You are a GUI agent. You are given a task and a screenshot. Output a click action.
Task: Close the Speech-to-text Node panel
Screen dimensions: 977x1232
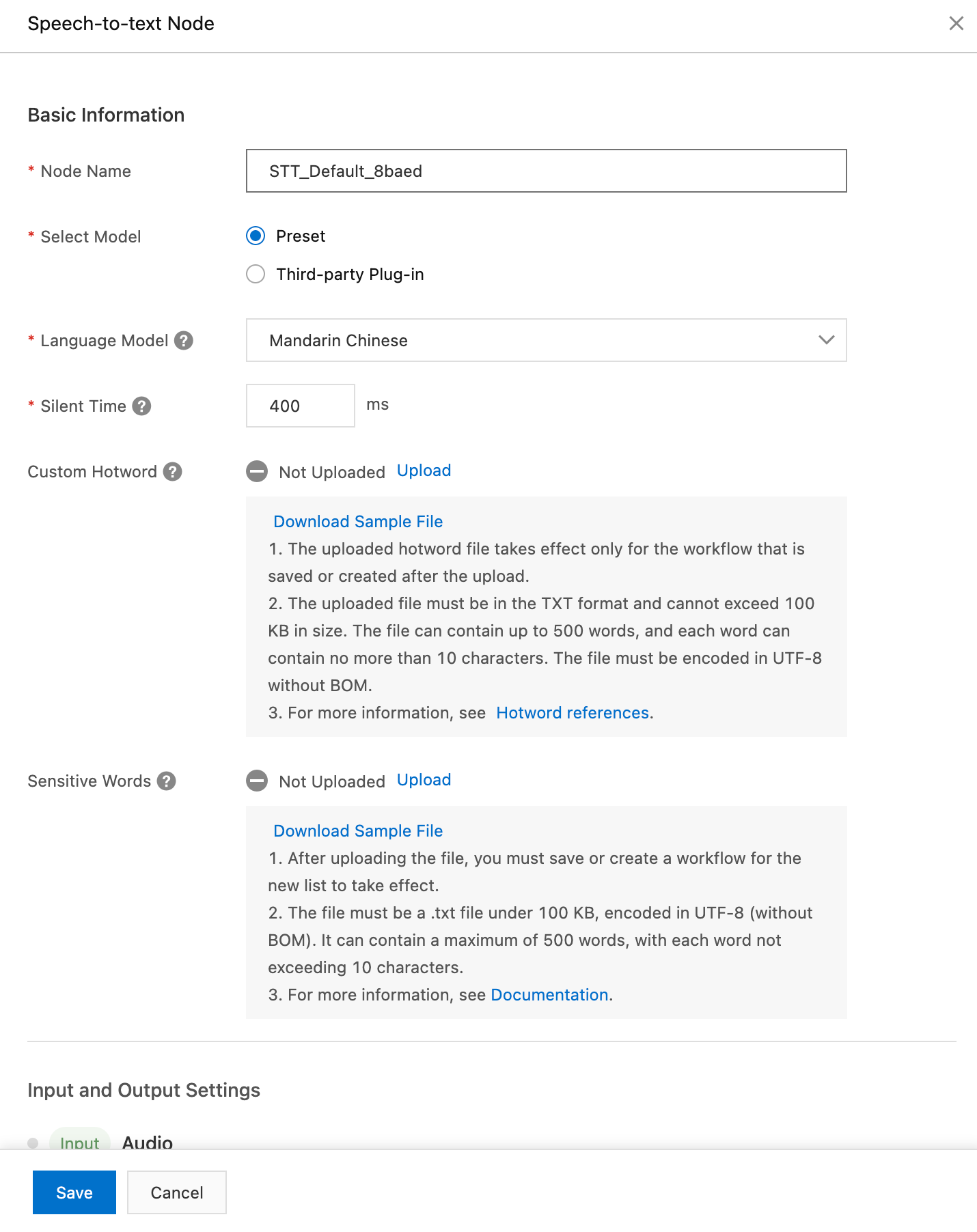tap(956, 24)
